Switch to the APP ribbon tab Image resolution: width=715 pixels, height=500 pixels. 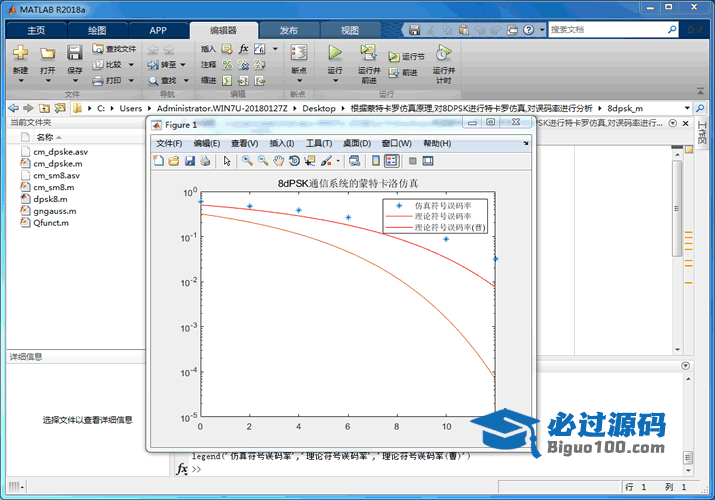click(x=158, y=31)
